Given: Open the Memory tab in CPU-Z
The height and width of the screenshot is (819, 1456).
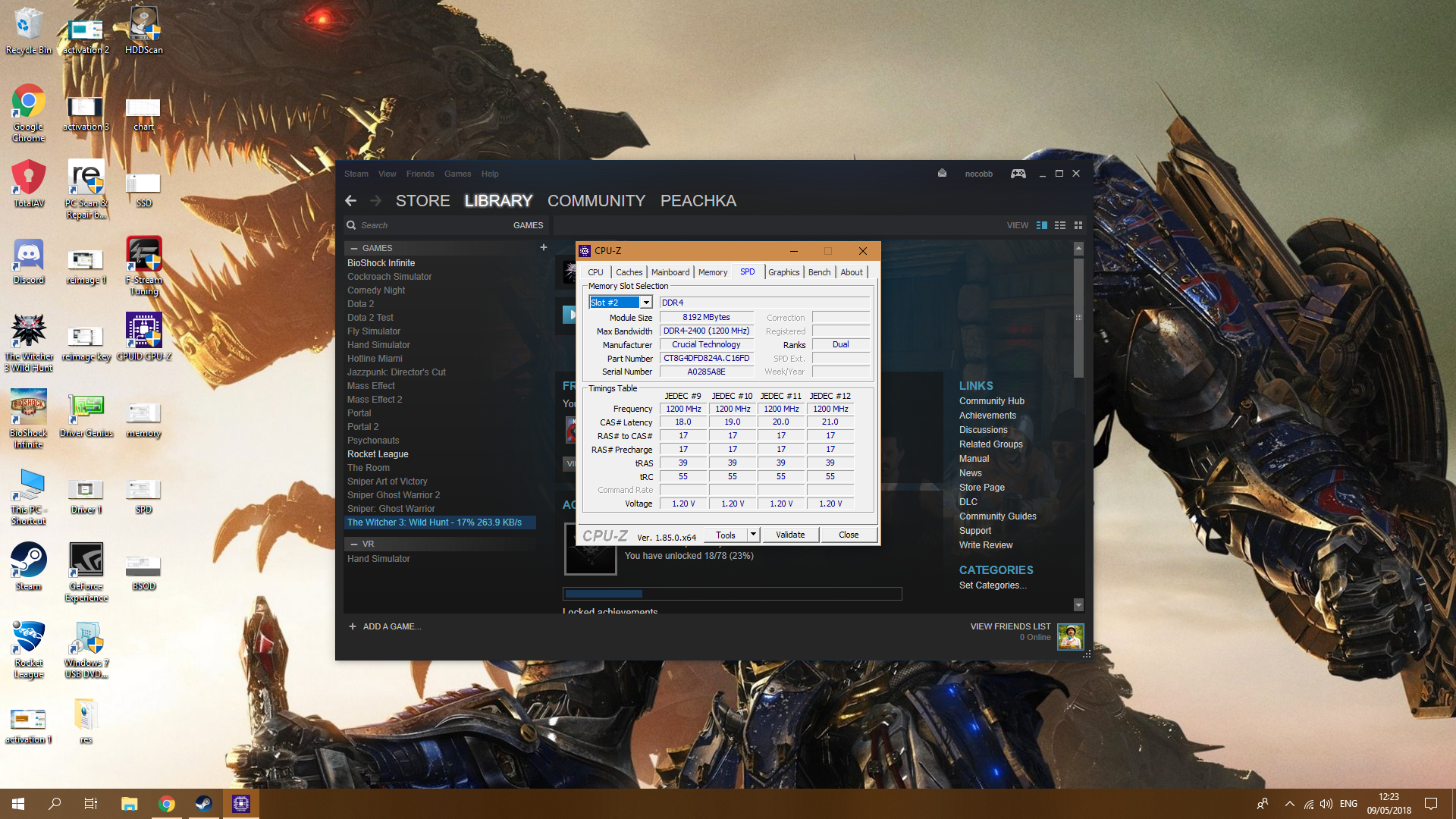Looking at the screenshot, I should click(x=713, y=272).
